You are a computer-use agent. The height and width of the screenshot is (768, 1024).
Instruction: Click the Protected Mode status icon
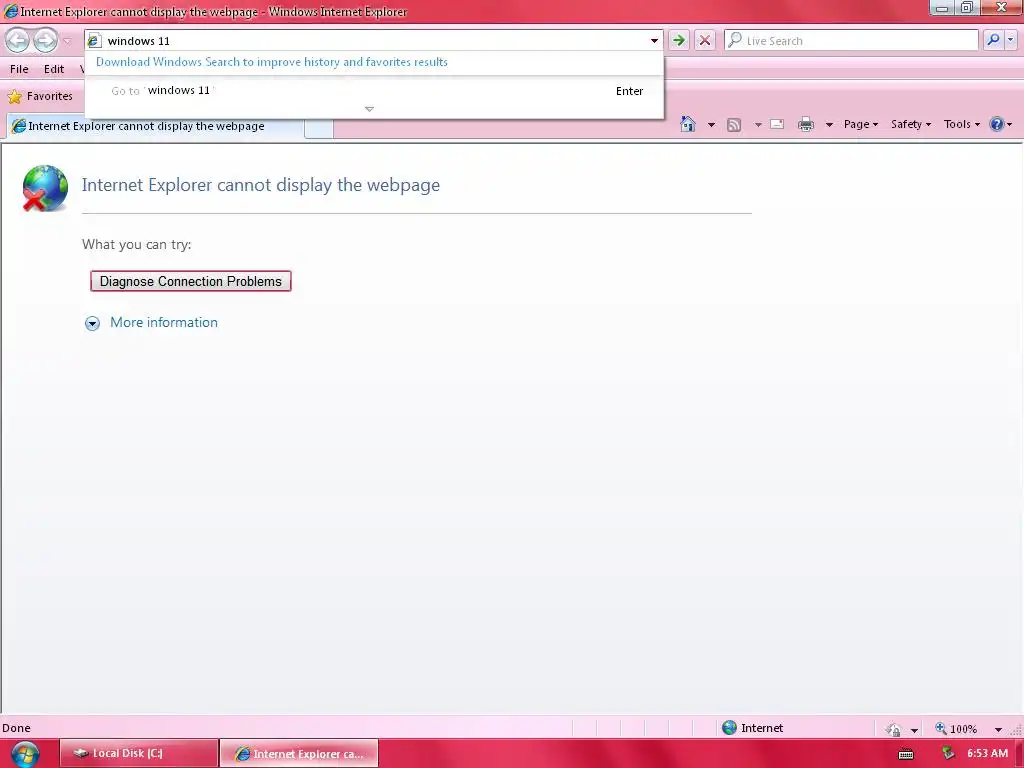coord(893,729)
